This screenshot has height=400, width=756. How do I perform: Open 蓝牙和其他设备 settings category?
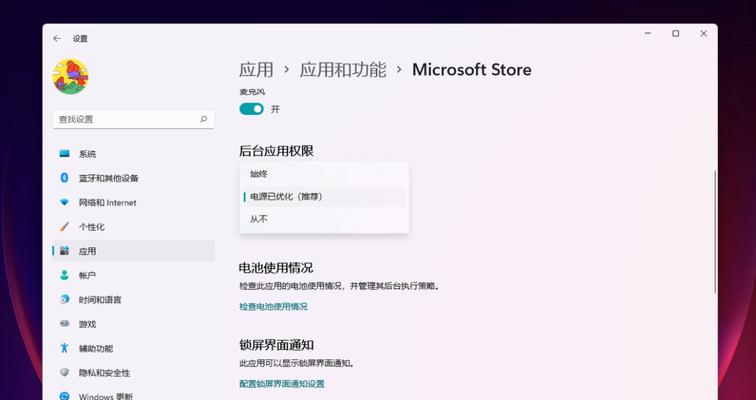pyautogui.click(x=134, y=178)
